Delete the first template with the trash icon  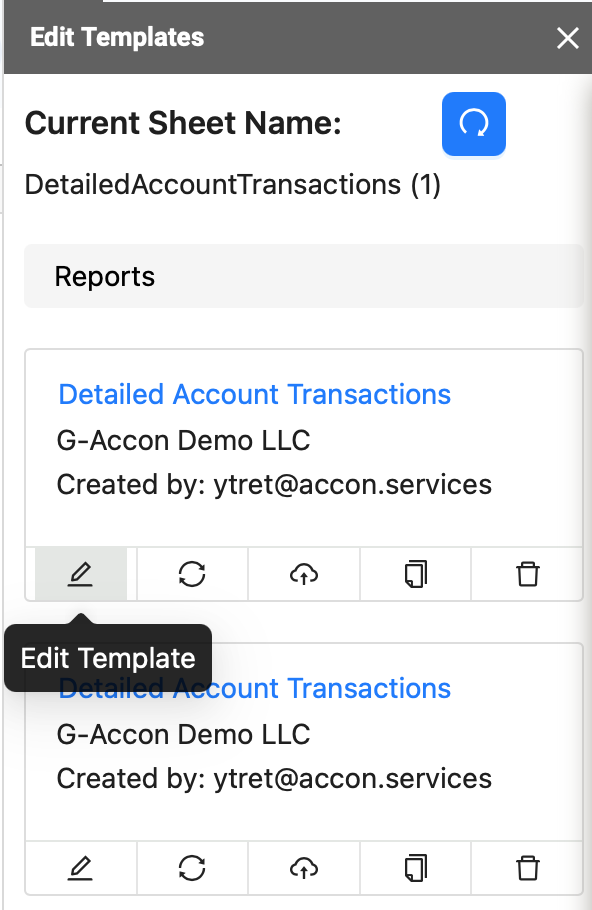click(528, 574)
